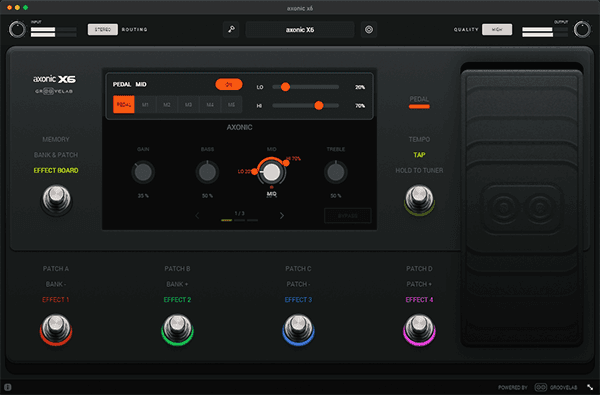
Task: Go to previous parameter page arrow
Action: pos(197,215)
